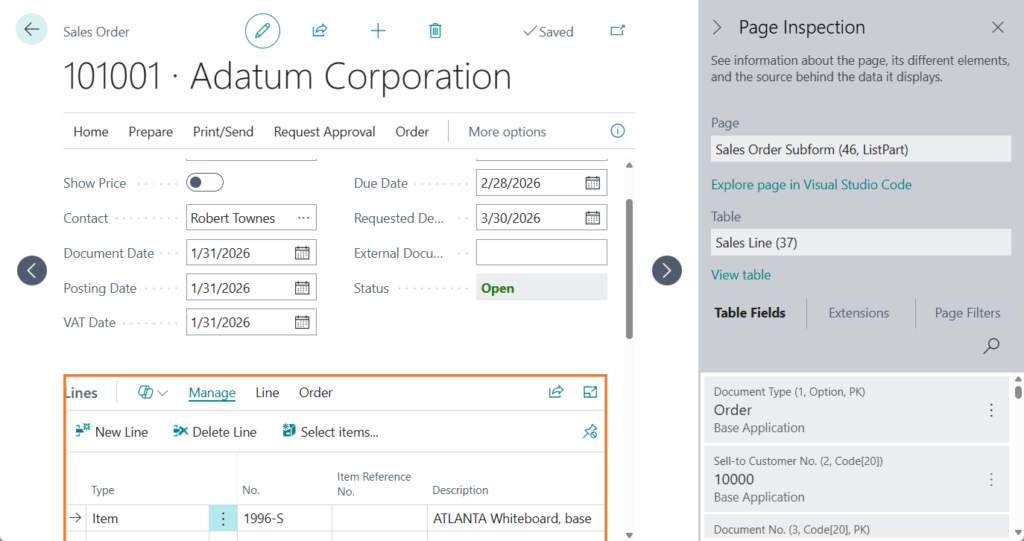The height and width of the screenshot is (541, 1024).
Task: Click the trash delete icon
Action: [x=435, y=31]
